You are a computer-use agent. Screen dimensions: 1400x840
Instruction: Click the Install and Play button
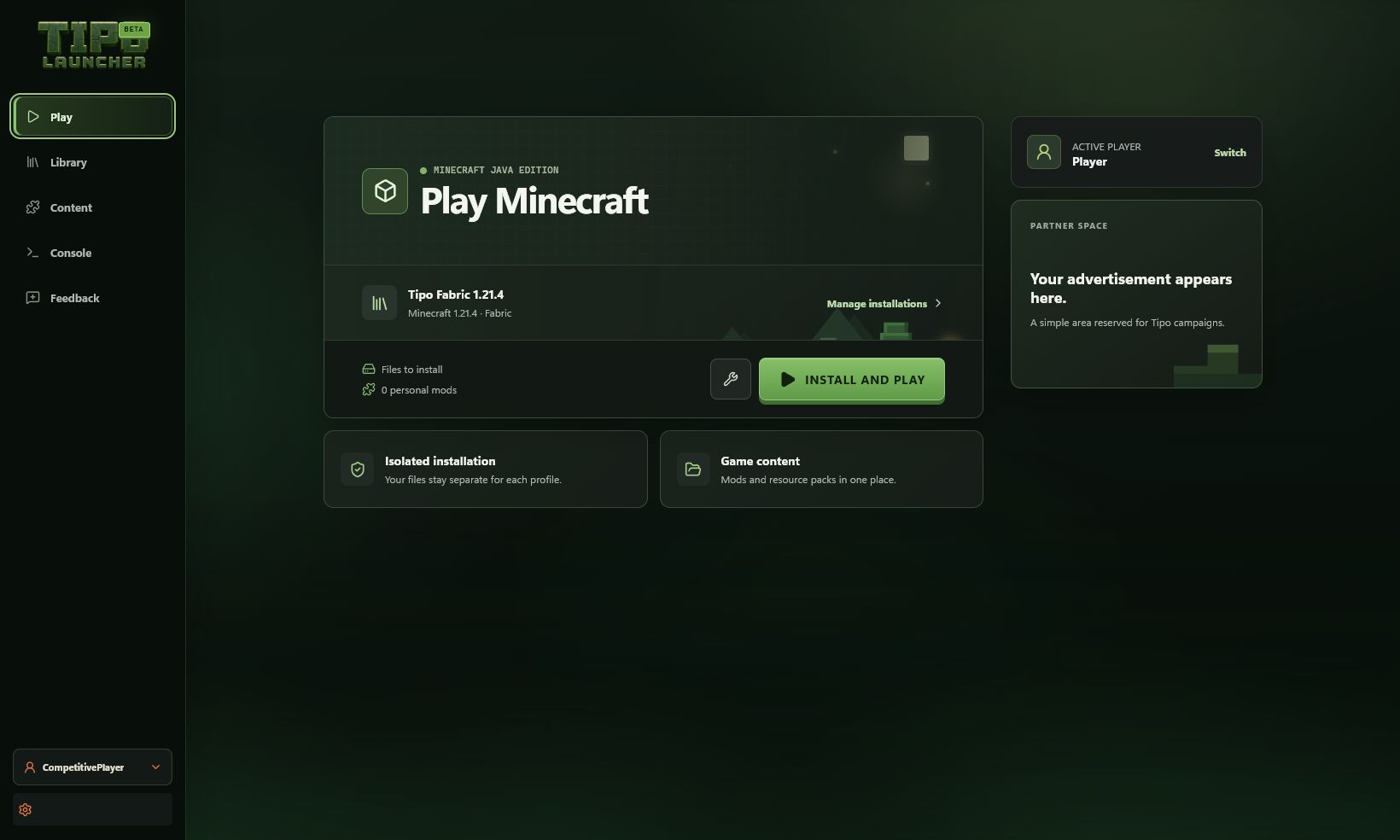[852, 380]
